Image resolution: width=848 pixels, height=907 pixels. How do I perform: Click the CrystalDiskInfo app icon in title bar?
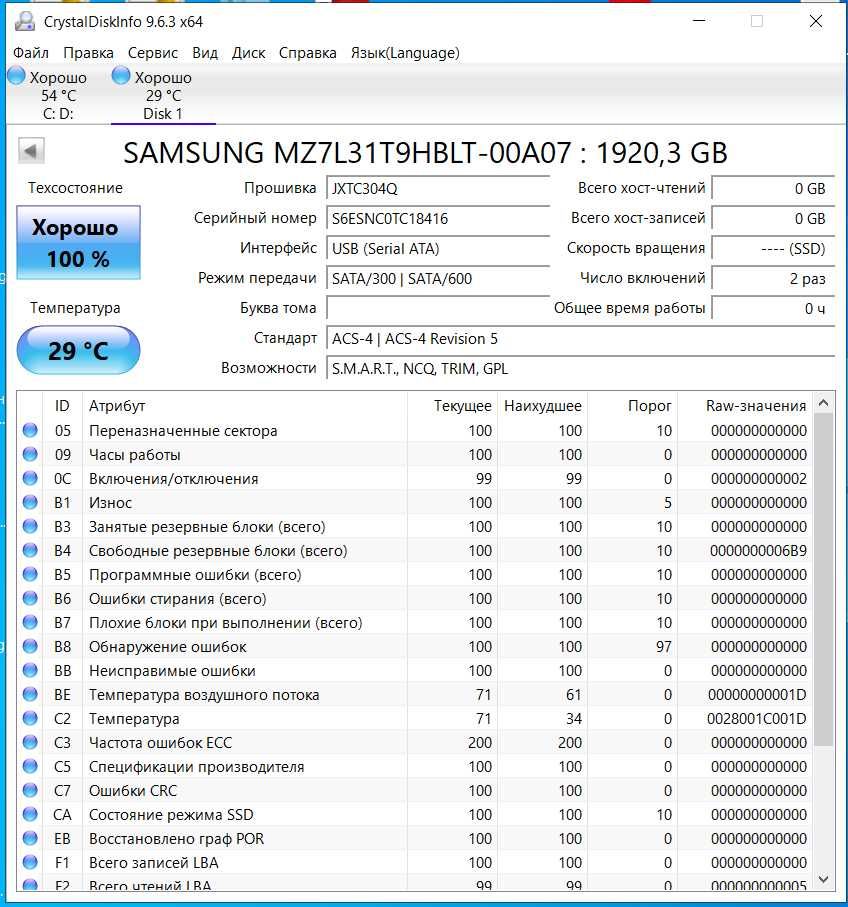[24, 21]
